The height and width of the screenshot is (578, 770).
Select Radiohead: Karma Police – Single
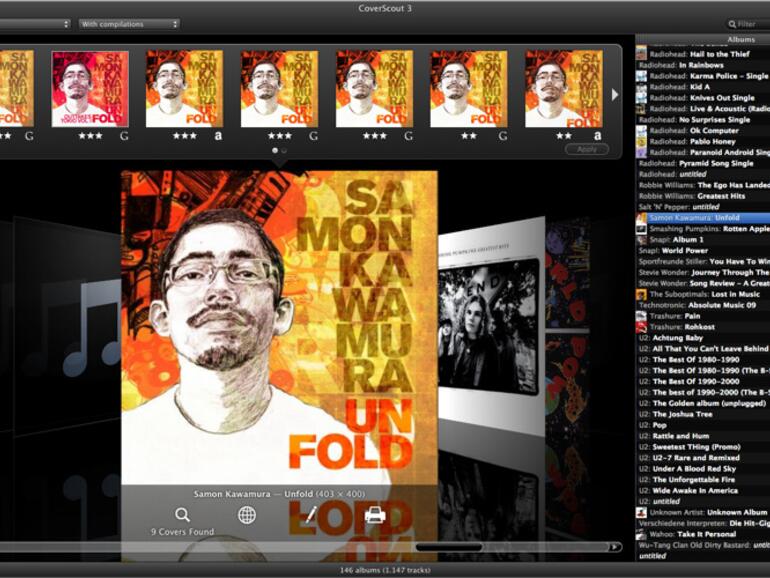703,76
